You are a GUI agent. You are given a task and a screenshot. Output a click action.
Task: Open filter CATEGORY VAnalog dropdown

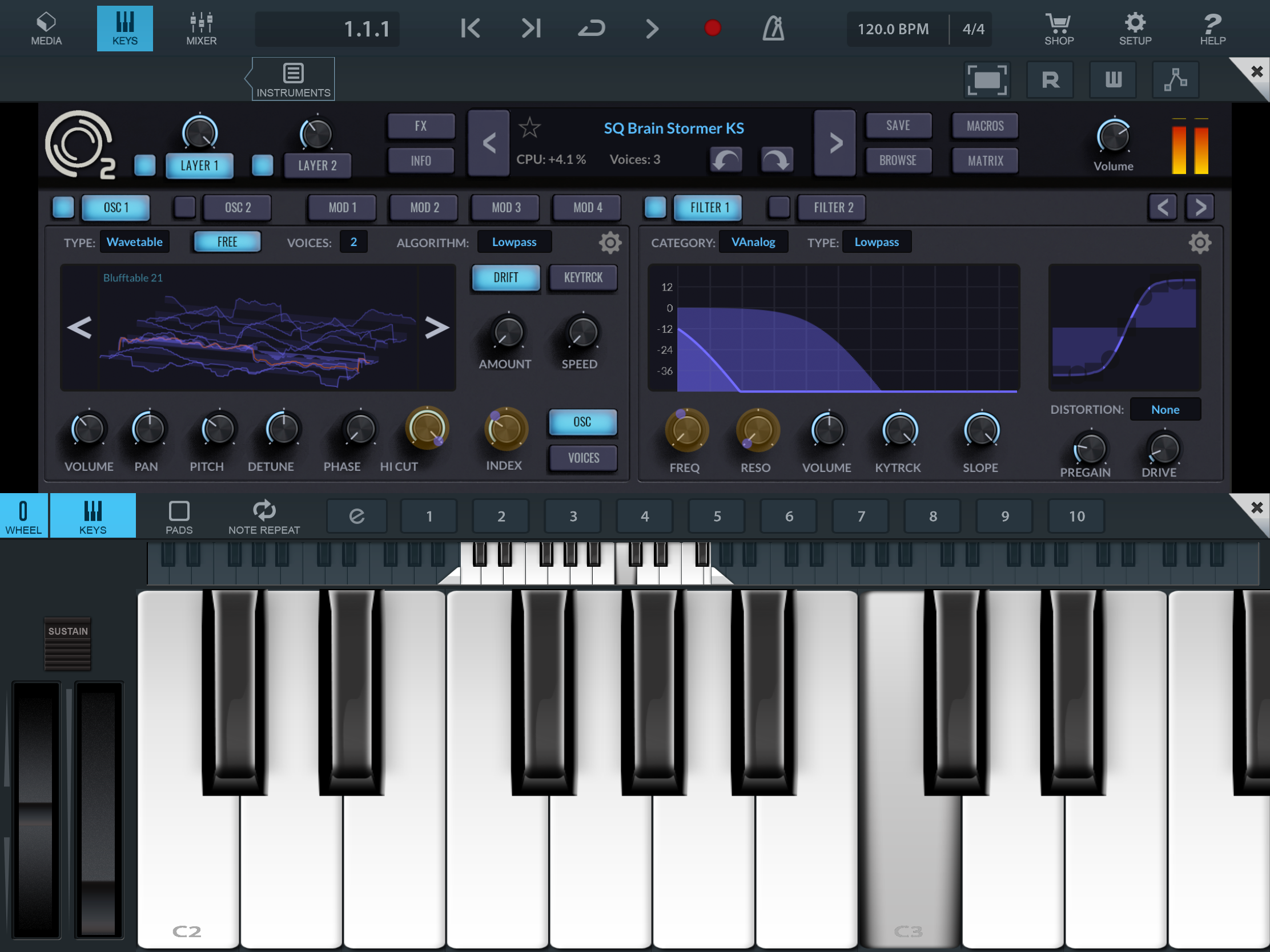(x=753, y=242)
